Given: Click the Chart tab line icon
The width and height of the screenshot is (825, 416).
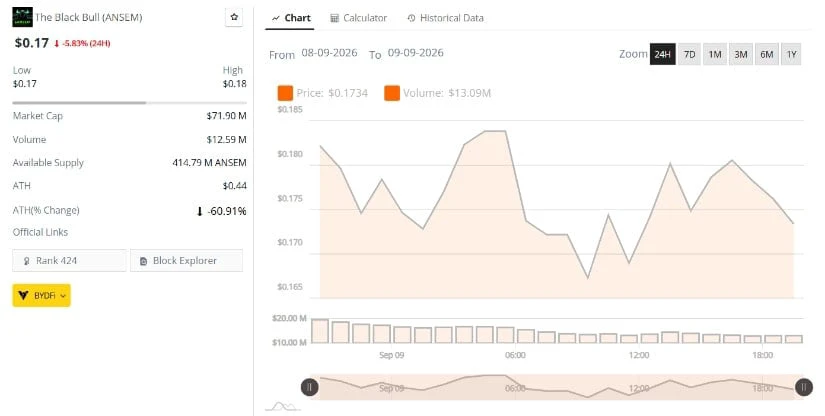Looking at the screenshot, I should [x=275, y=18].
